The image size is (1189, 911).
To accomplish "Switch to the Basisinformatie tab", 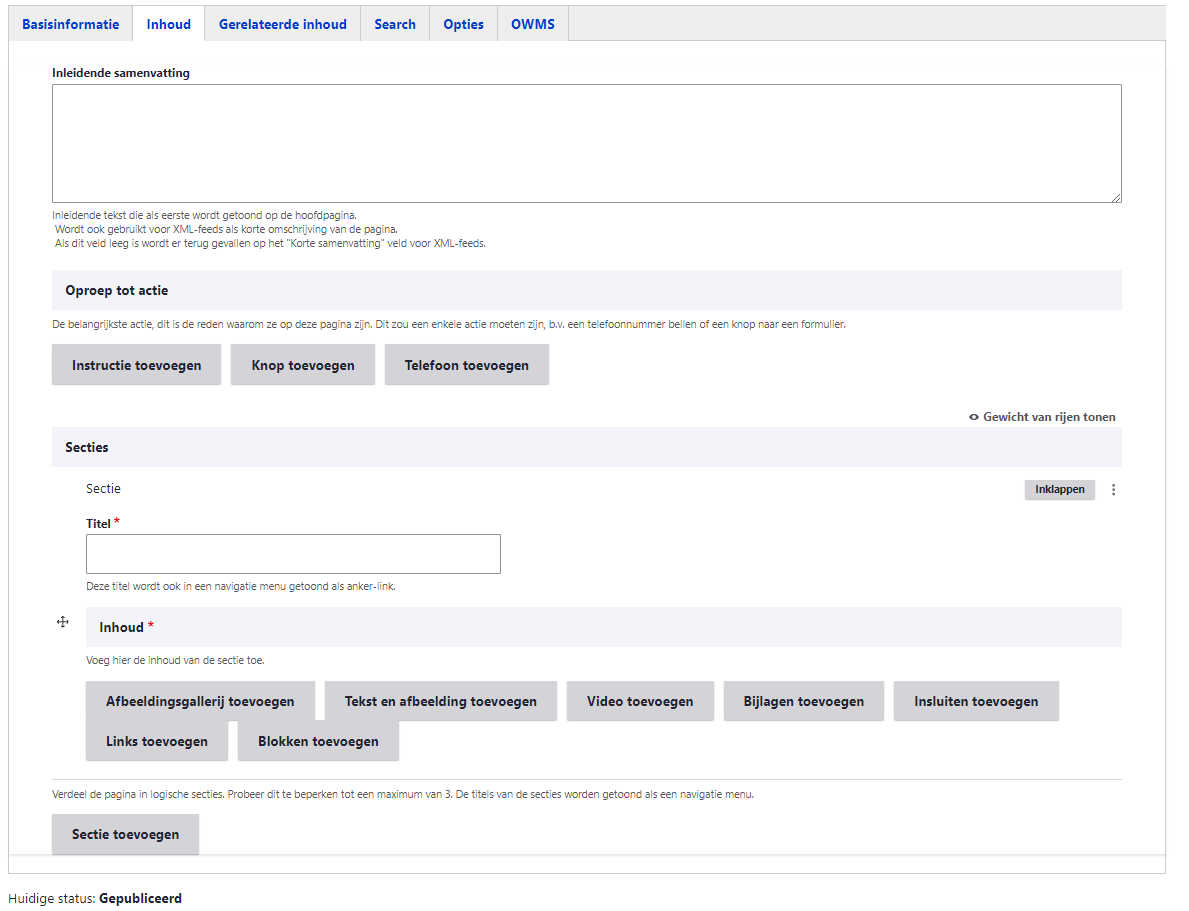I will [x=71, y=24].
